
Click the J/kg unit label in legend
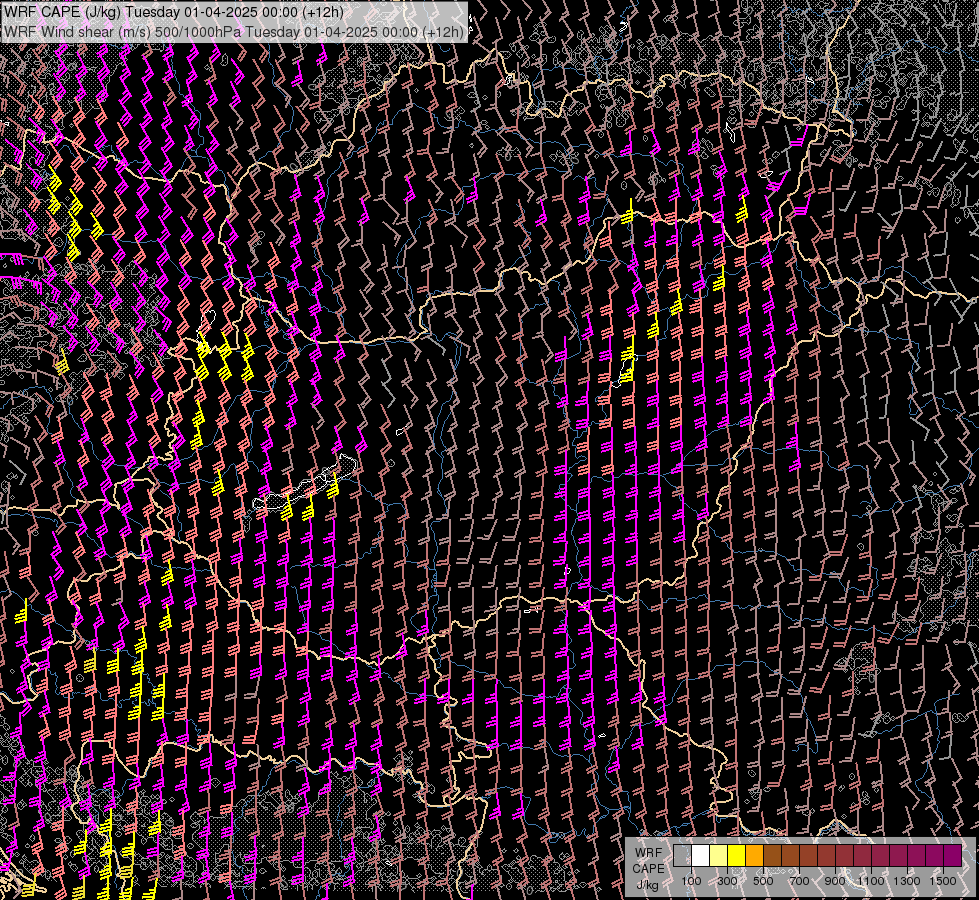647,885
